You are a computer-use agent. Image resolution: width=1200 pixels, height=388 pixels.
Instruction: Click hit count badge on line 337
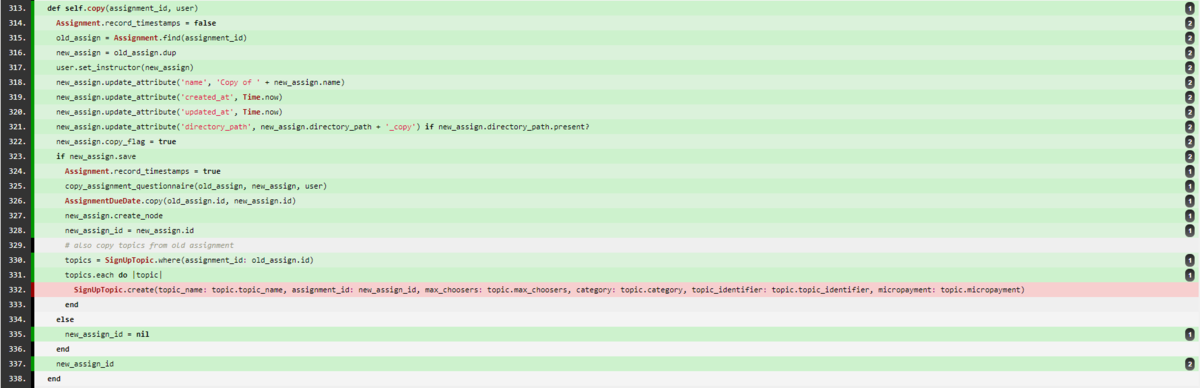point(1189,364)
